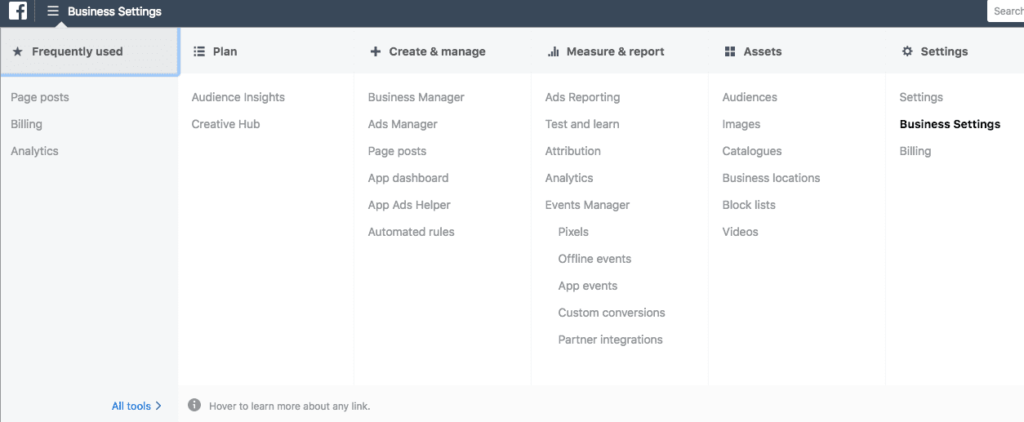Toggle the hamburger menu icon

53,11
